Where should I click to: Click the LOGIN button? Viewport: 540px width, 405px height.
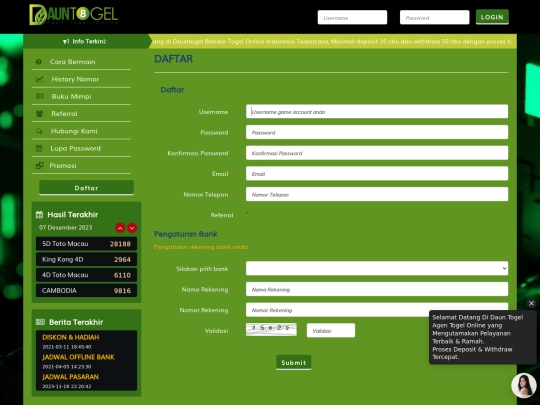pyautogui.click(x=492, y=17)
